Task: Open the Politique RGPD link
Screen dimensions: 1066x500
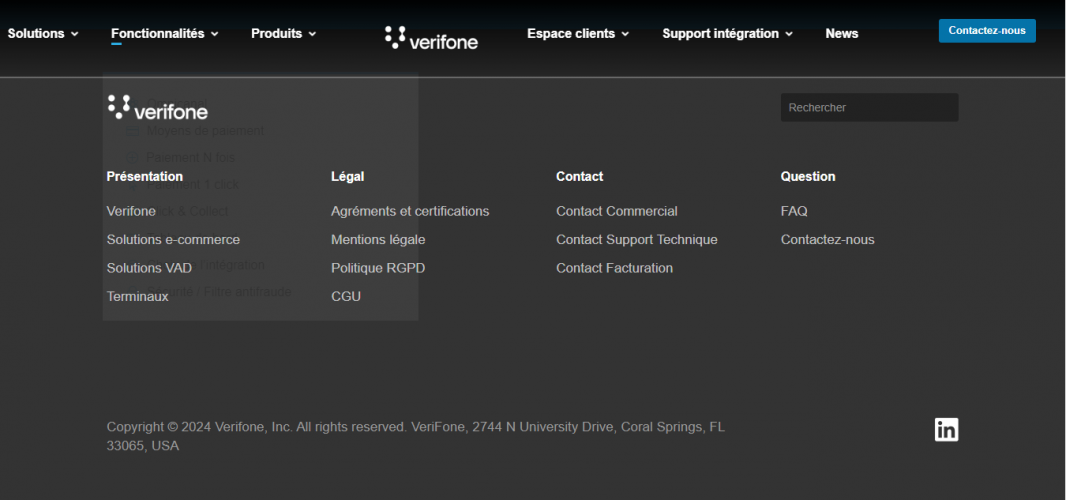Action: click(377, 268)
